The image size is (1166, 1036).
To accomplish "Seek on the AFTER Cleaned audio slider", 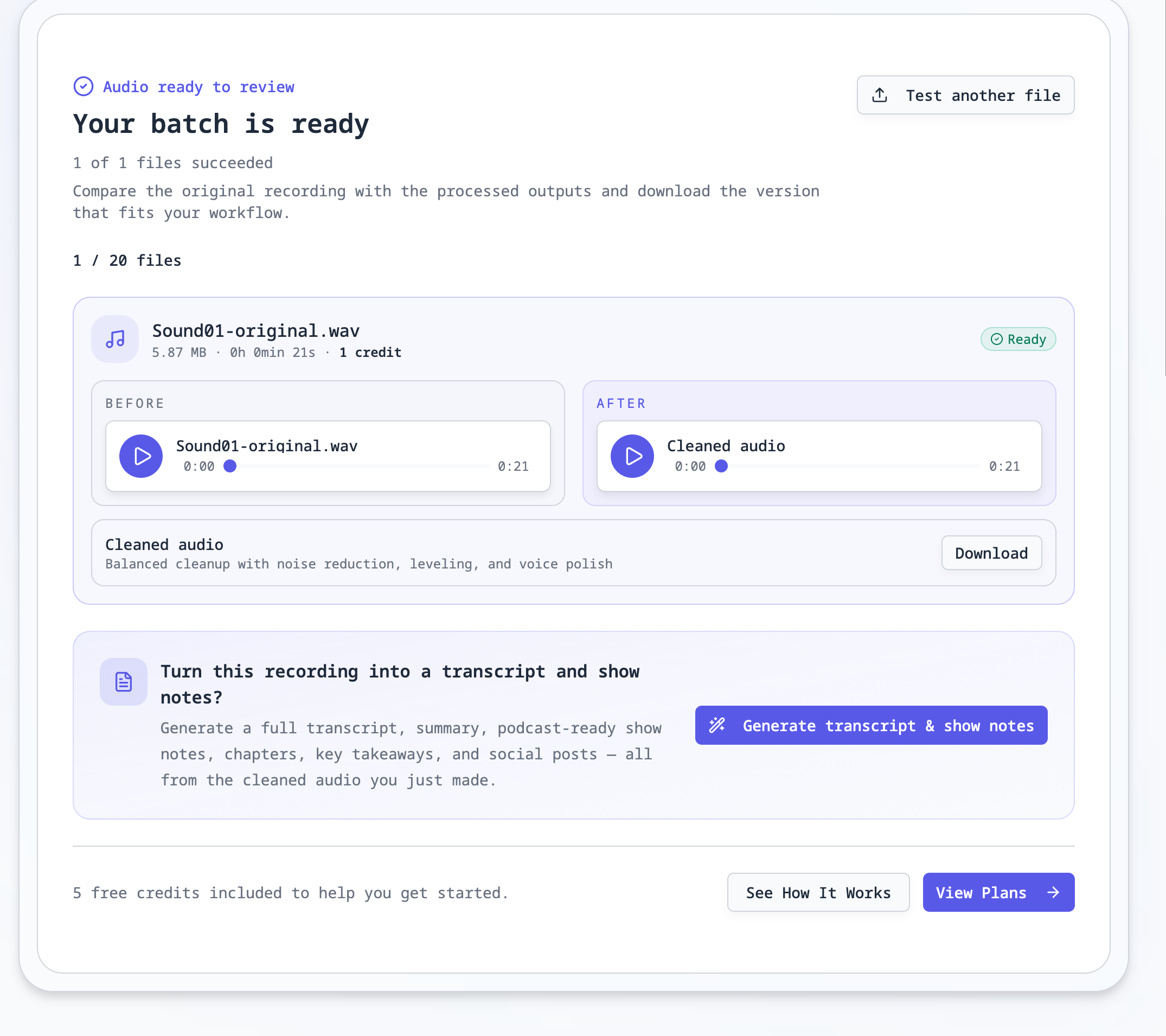I will tap(847, 466).
